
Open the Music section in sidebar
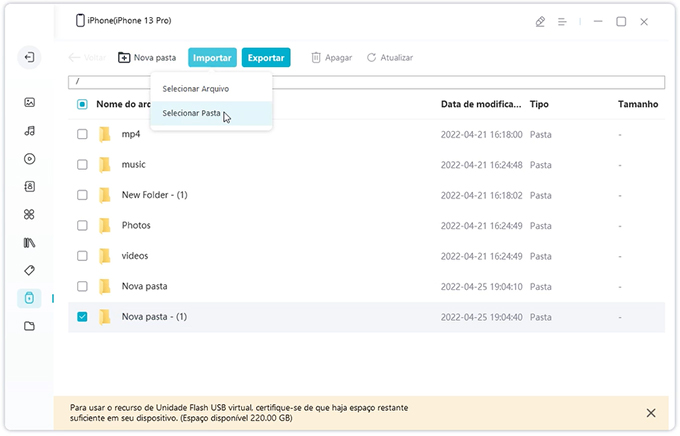[30, 130]
